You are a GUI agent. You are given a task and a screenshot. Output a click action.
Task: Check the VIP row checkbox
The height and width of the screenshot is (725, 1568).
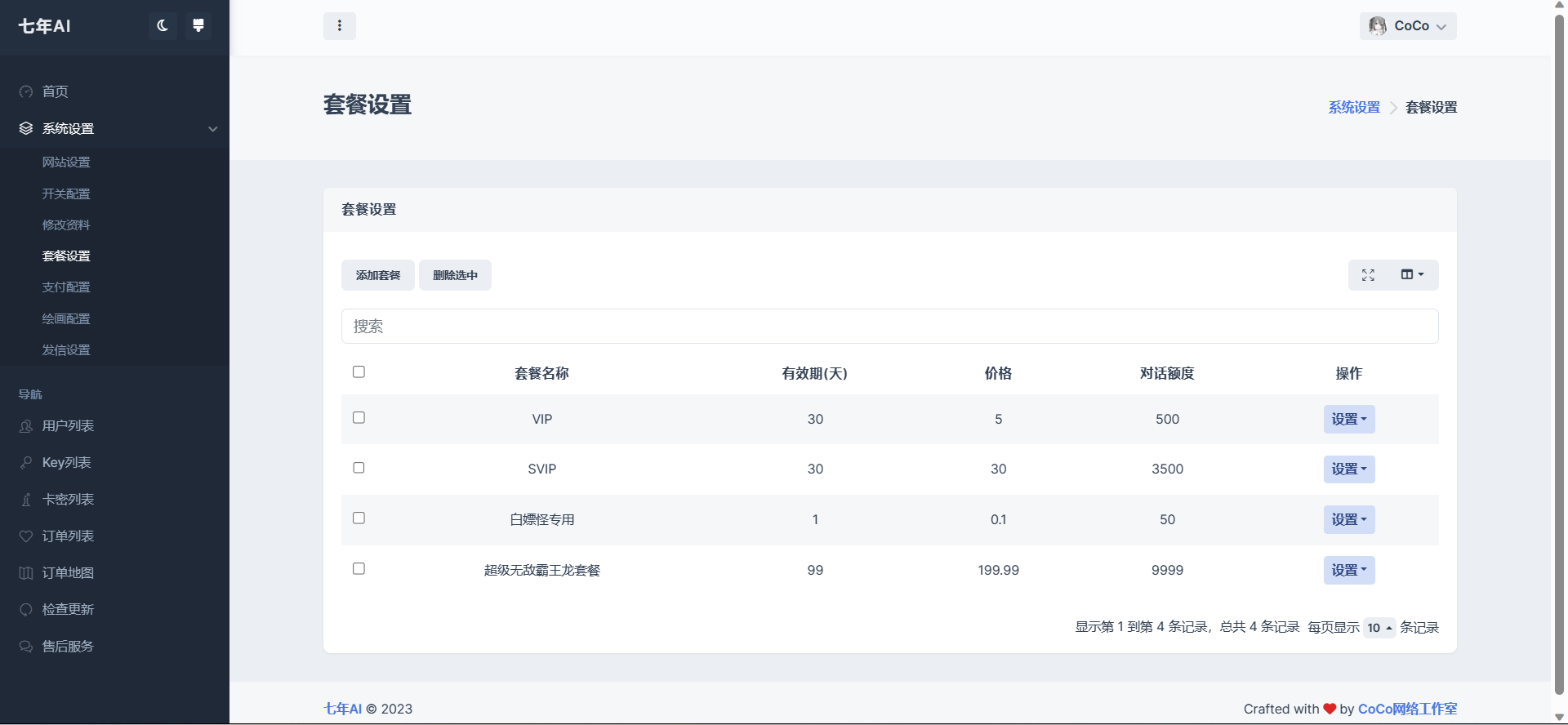click(359, 418)
